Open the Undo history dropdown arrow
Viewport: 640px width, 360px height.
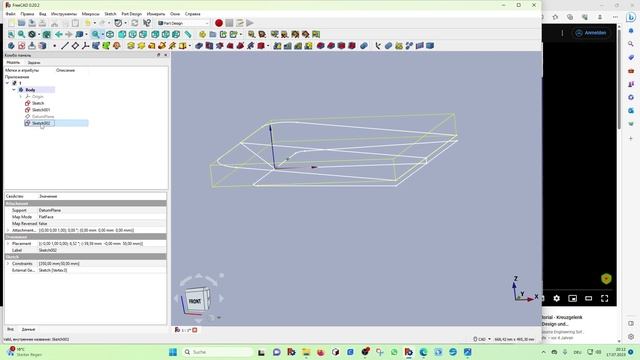(x=95, y=23)
